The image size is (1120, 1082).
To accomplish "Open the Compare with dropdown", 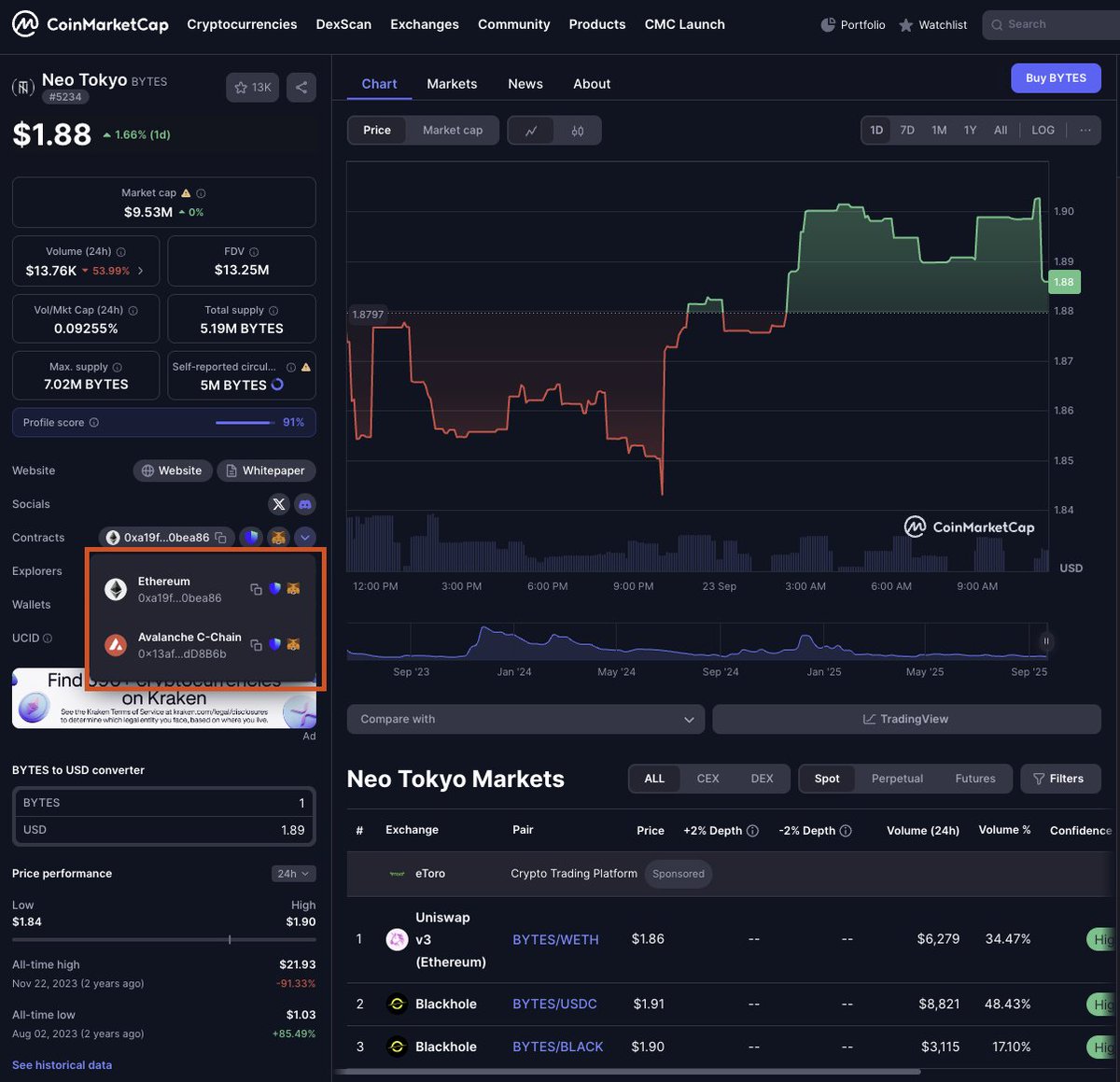I will pyautogui.click(x=526, y=720).
